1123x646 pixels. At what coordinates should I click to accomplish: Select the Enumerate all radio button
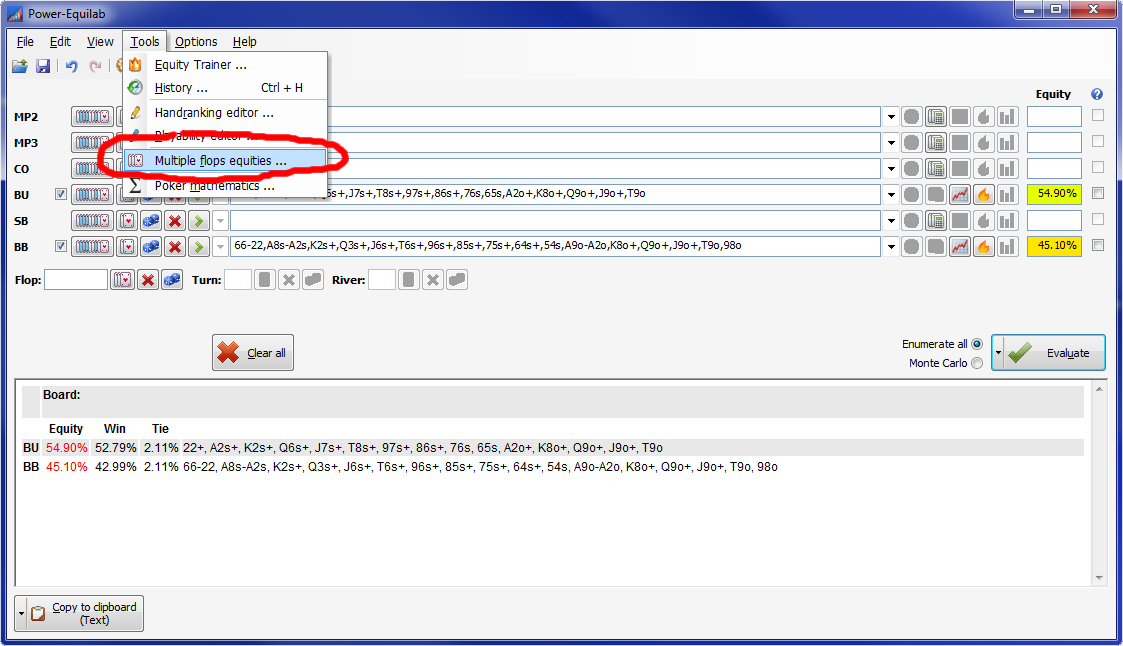click(977, 344)
